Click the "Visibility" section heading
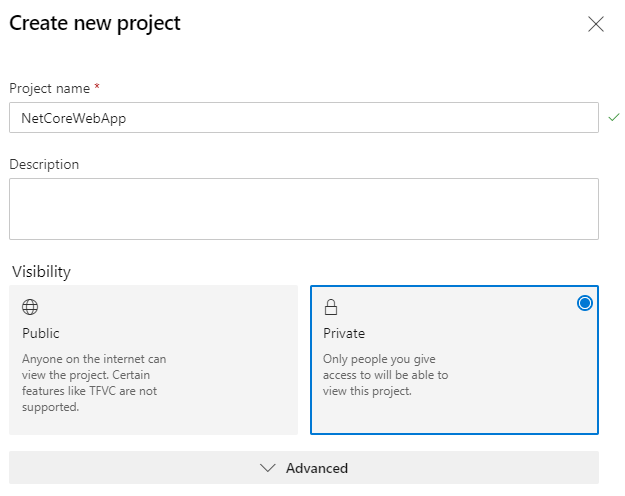This screenshot has height=496, width=625. click(41, 271)
